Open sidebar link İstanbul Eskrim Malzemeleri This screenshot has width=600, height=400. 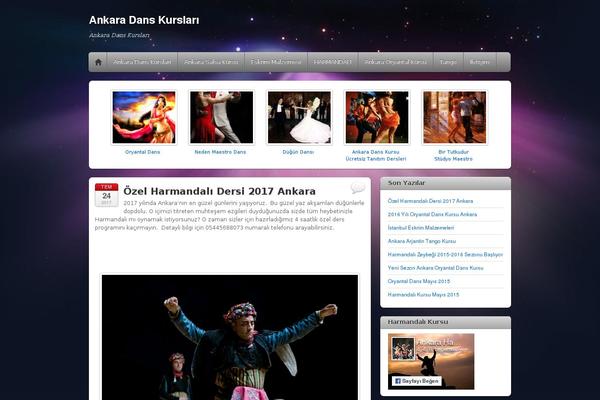click(421, 228)
